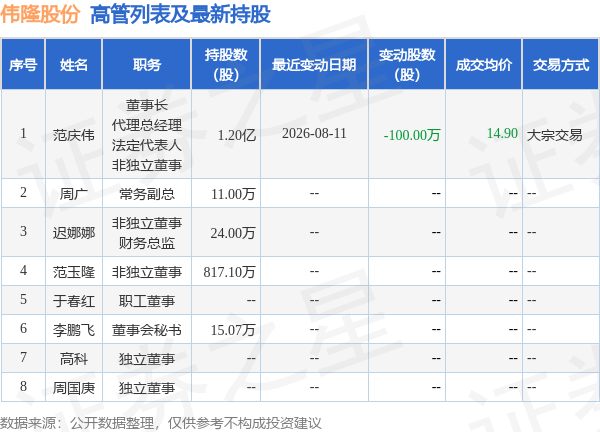
Task: Click the name 范玉隆
Action: pyautogui.click(x=74, y=272)
